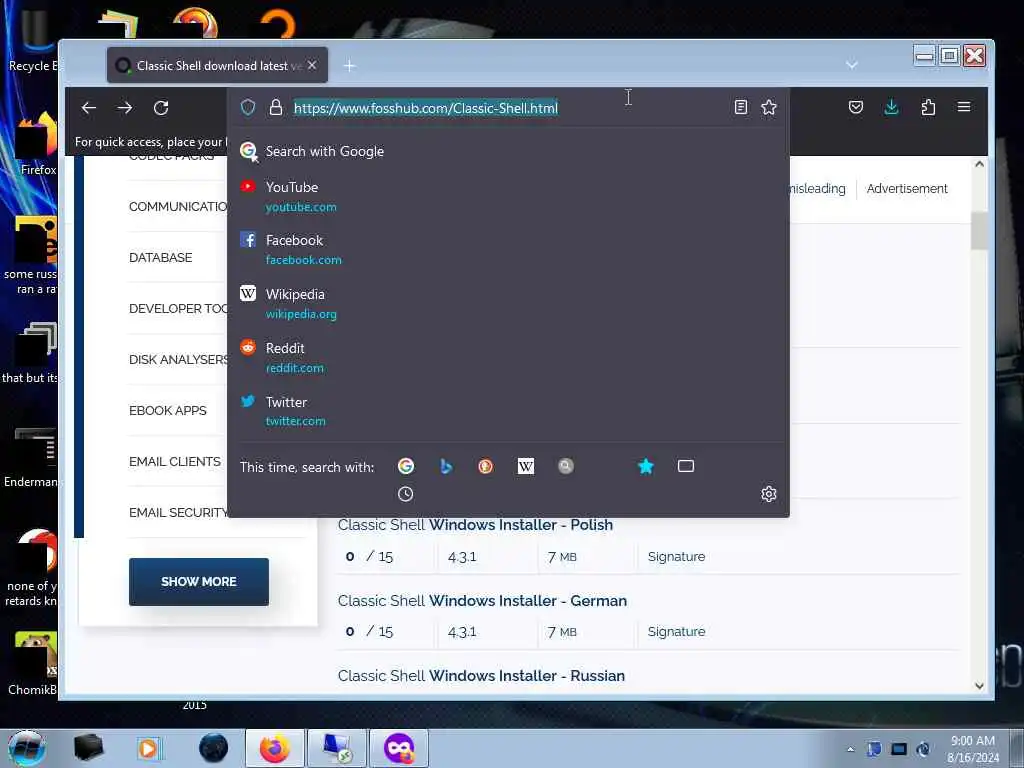Open the EMAIL CLIENTS category link
Screen dimensions: 1024x768
[x=175, y=461]
